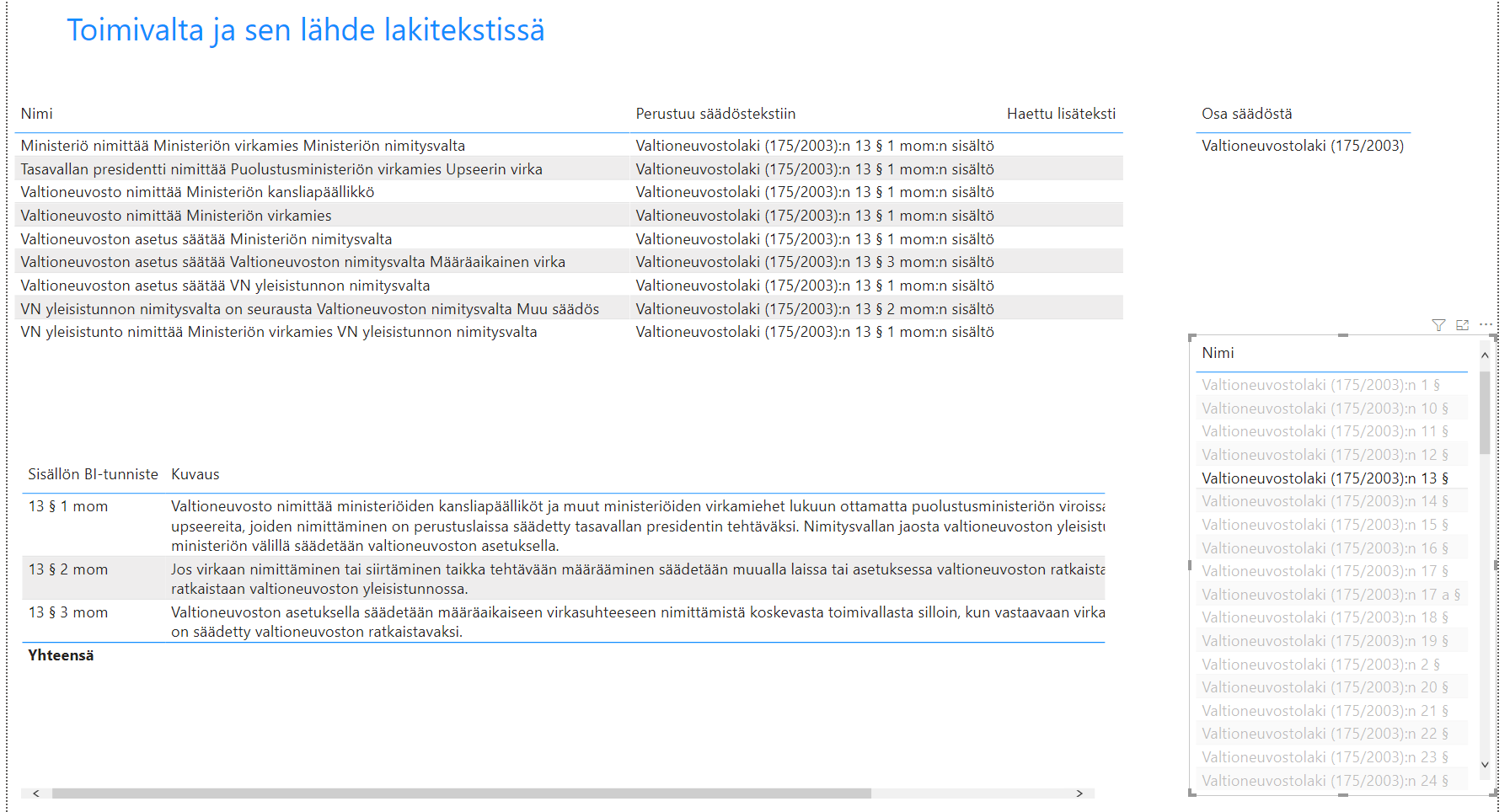The height and width of the screenshot is (812, 1510).
Task: Click the page title Toimivalta ja sen lähde lakitekstissä
Action: [x=306, y=30]
